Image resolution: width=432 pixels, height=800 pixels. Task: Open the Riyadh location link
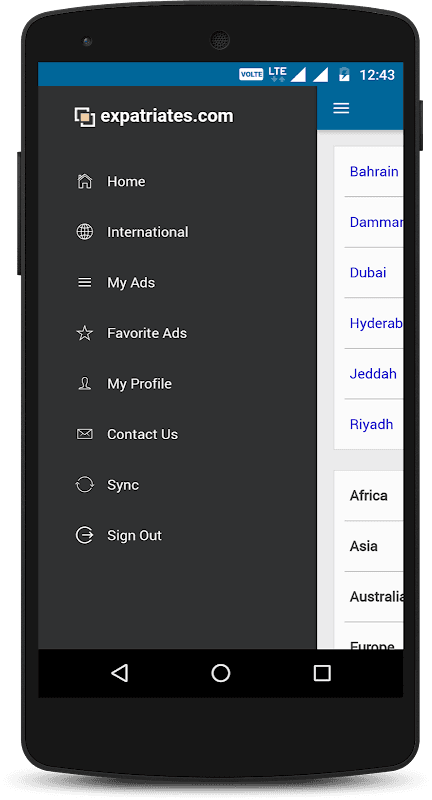371,424
